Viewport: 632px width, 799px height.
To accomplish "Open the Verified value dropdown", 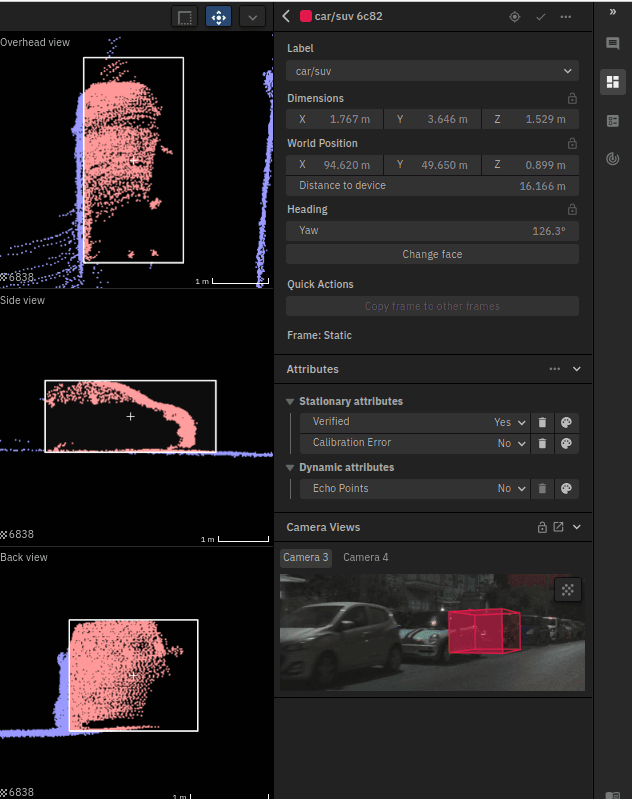I will pos(509,422).
